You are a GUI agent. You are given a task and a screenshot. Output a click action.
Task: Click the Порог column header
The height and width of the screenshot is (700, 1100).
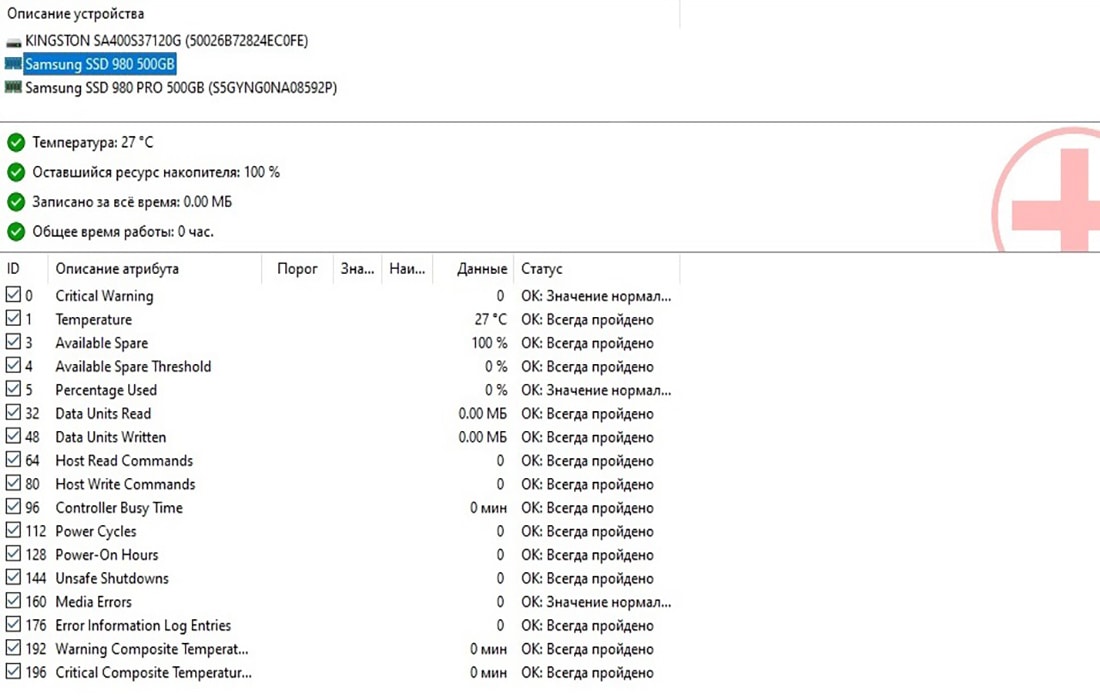tap(297, 269)
